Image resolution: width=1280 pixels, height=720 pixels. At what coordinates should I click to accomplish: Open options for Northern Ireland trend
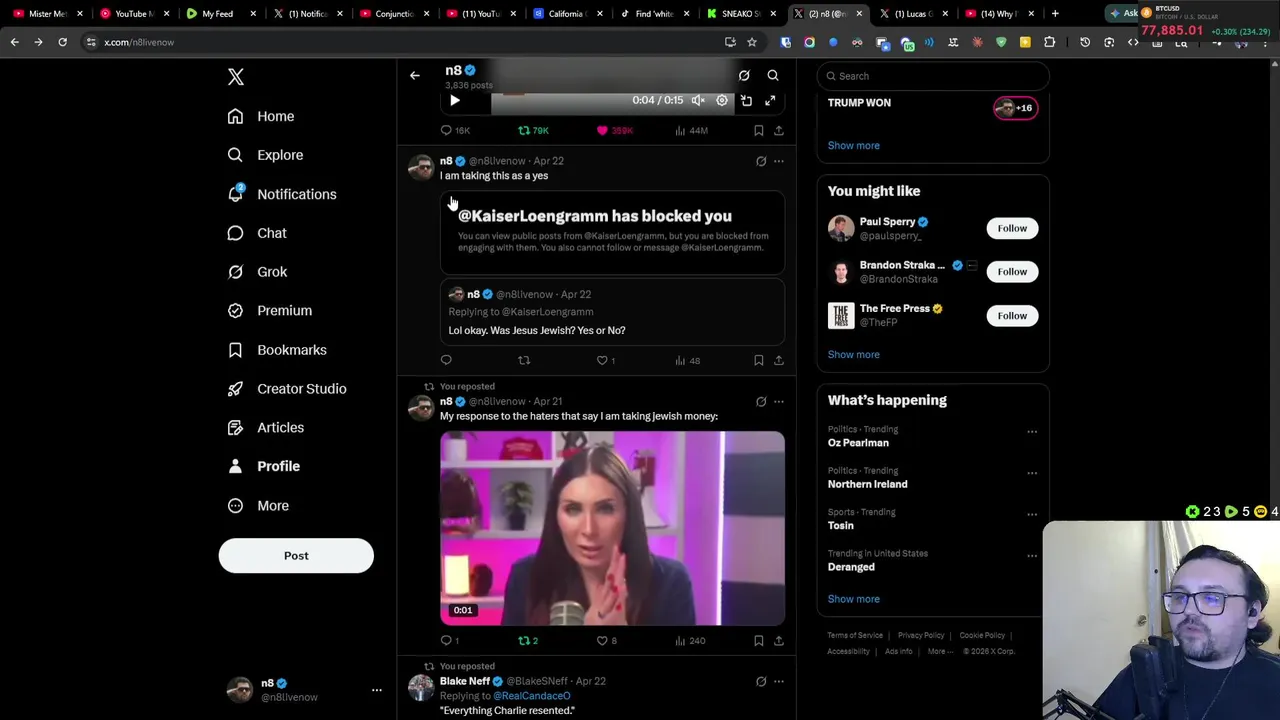(1032, 473)
